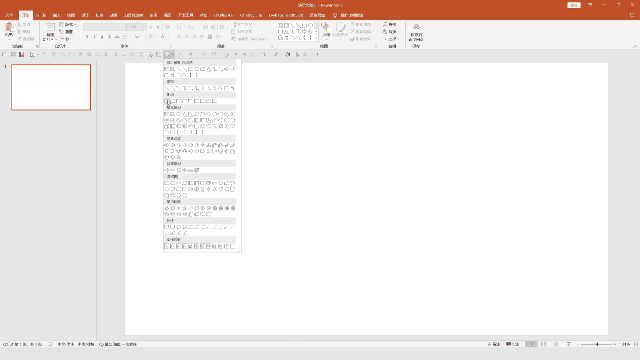Switch to the Slide Show ribbon tab
This screenshot has height=360, width=640.
coord(133,15)
